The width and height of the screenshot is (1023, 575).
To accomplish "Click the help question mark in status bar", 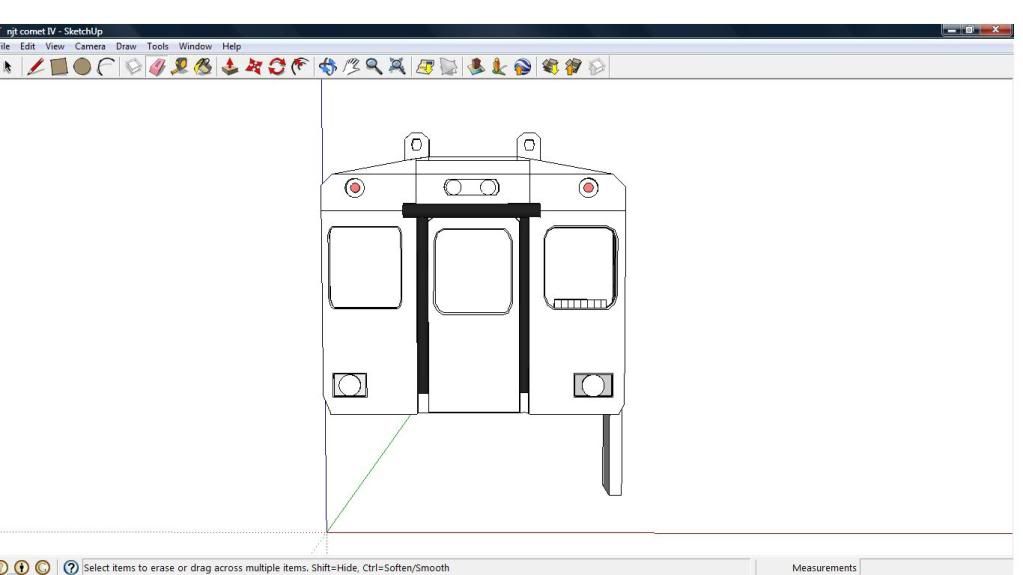I will click(71, 567).
